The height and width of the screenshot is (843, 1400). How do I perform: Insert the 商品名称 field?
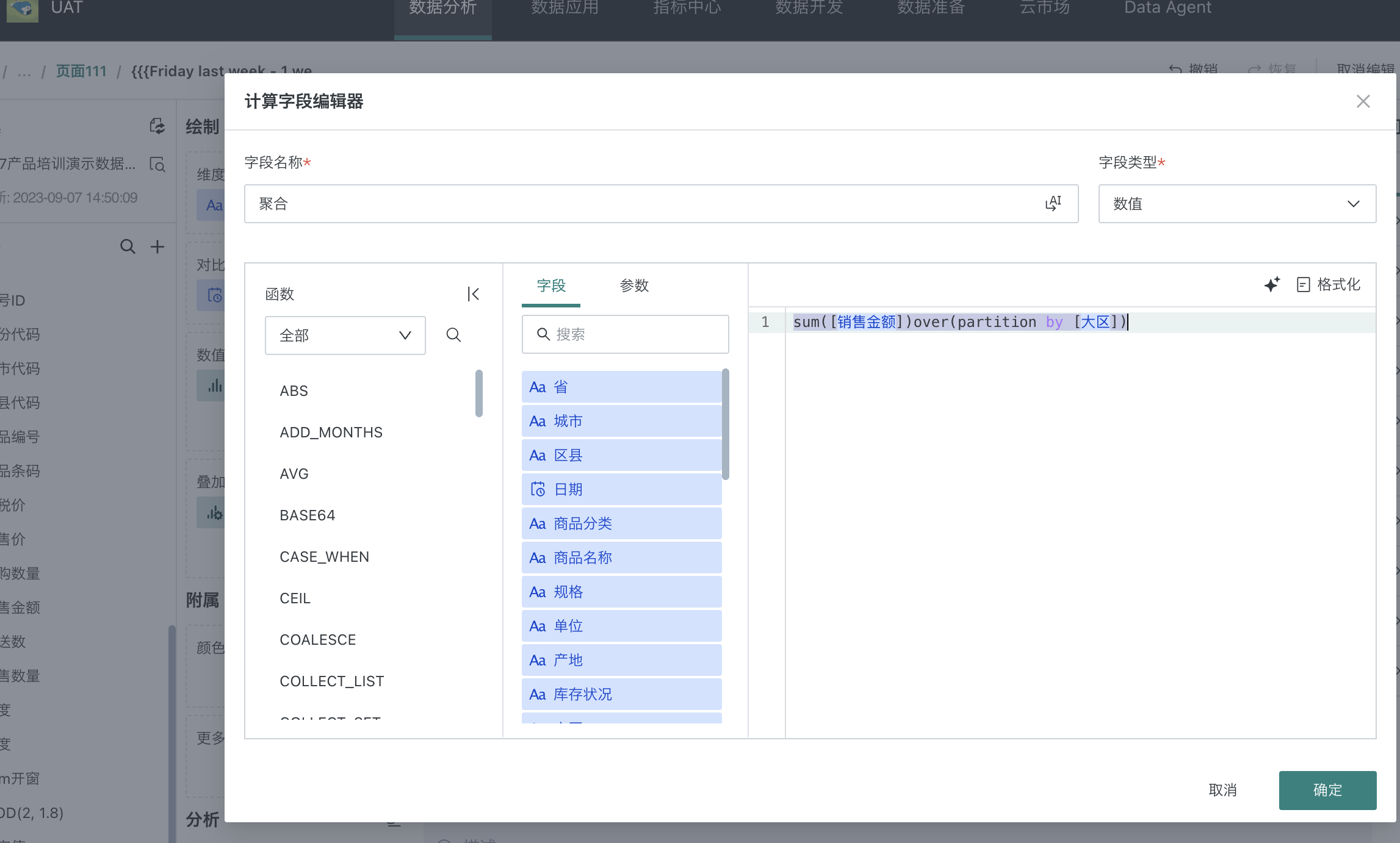click(621, 558)
